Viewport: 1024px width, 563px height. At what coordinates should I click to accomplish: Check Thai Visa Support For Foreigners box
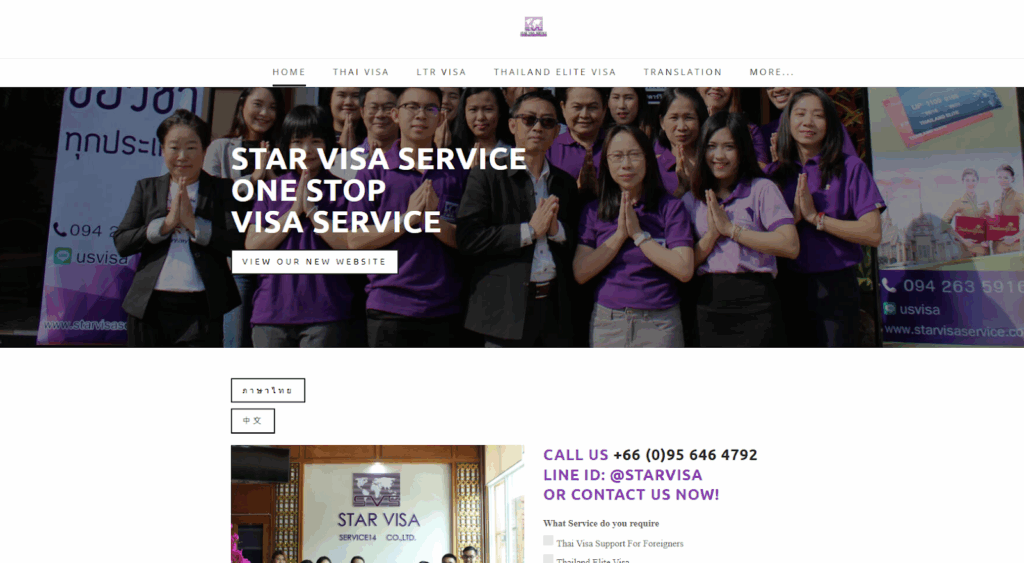(548, 541)
